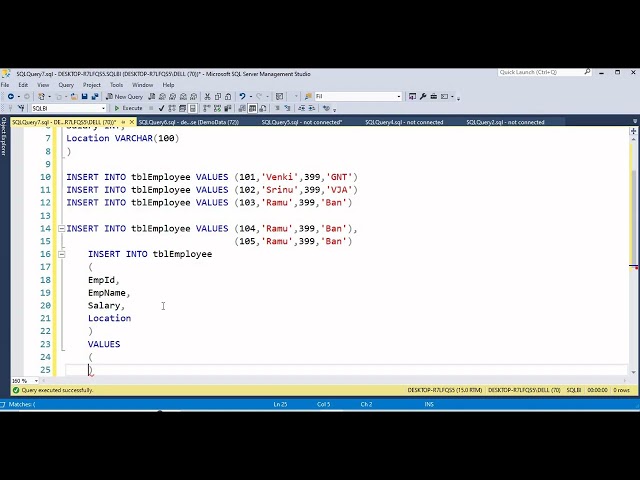640x480 pixels.
Task: Open the document tabs overflow list arrow
Action: tap(635, 122)
